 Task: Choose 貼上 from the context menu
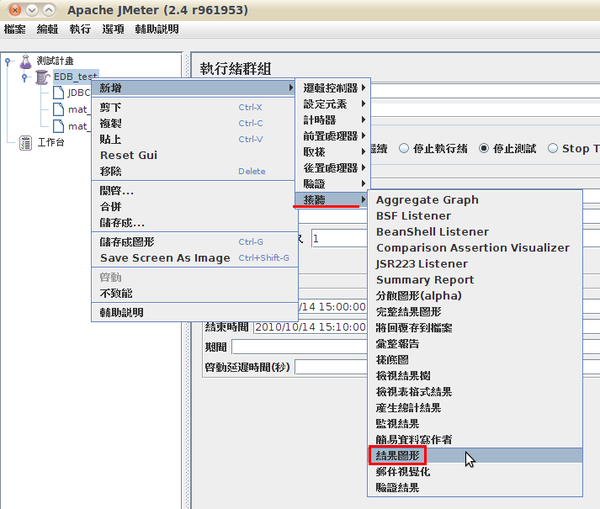tap(194, 139)
